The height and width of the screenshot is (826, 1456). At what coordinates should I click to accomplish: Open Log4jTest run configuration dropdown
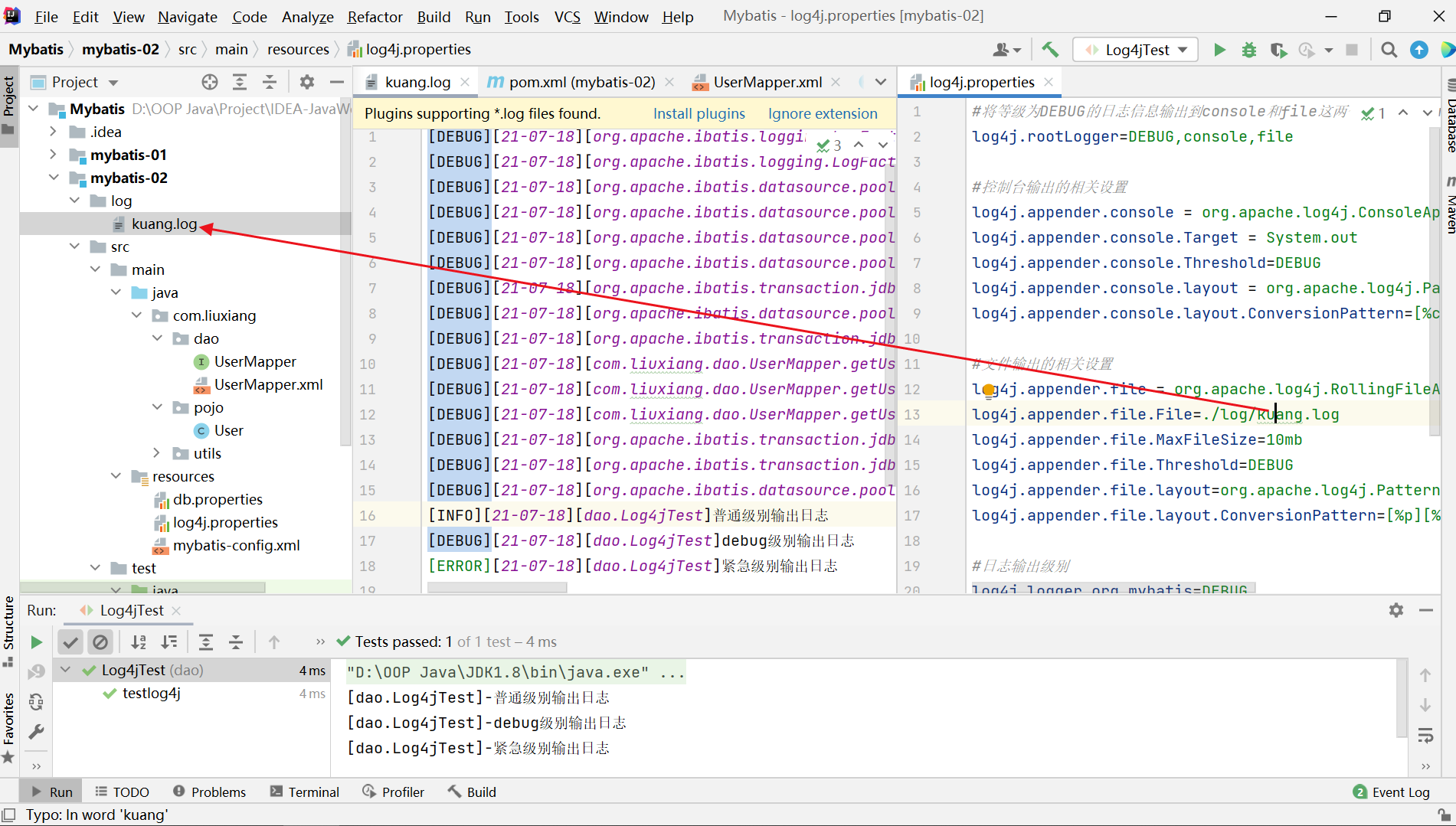click(1136, 50)
